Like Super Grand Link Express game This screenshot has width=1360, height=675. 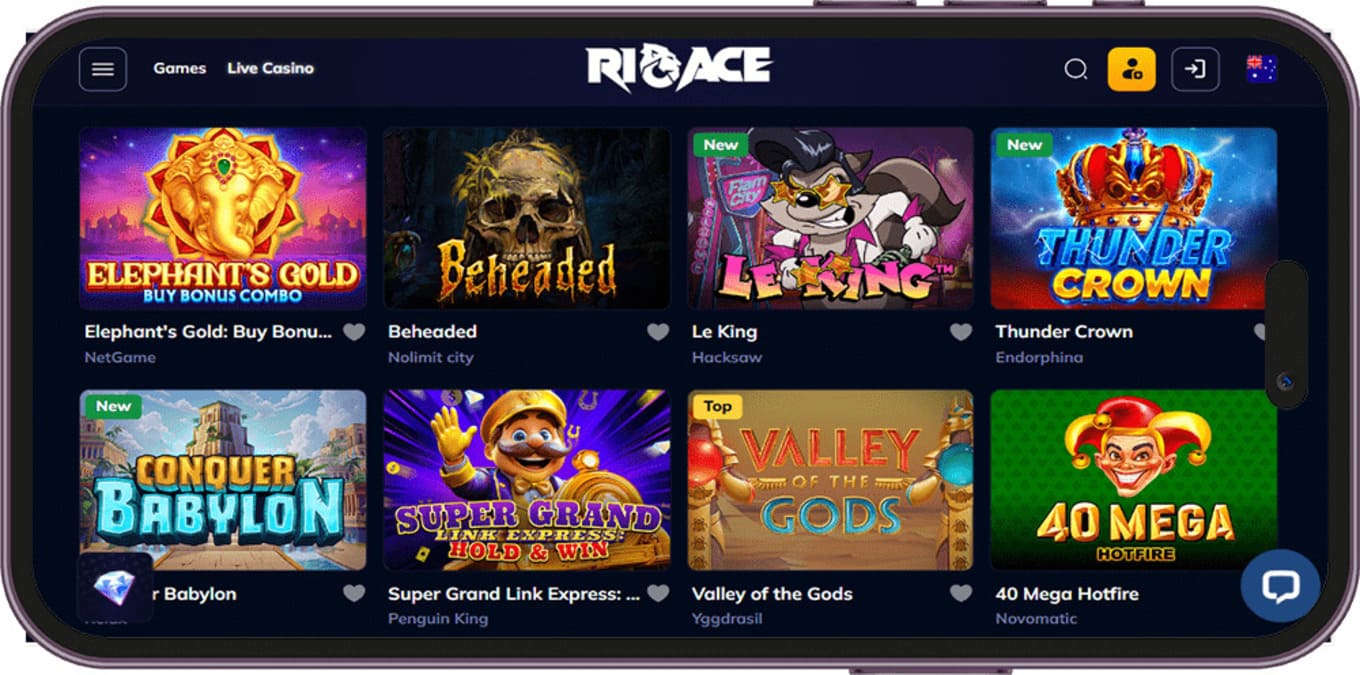point(657,594)
